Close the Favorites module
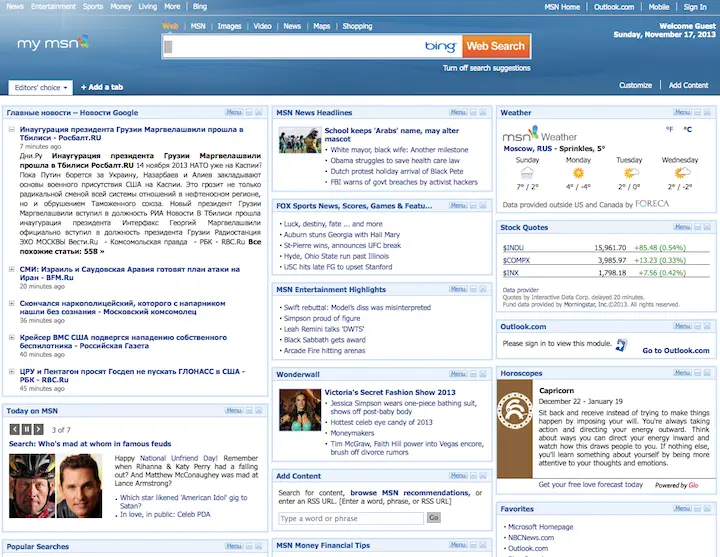Viewport: 720px width, 557px height. (707, 508)
